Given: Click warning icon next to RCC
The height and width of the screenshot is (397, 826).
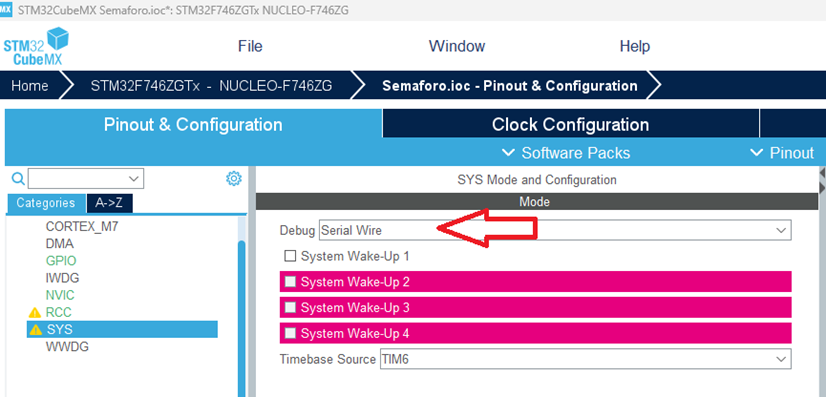Looking at the screenshot, I should [x=35, y=313].
